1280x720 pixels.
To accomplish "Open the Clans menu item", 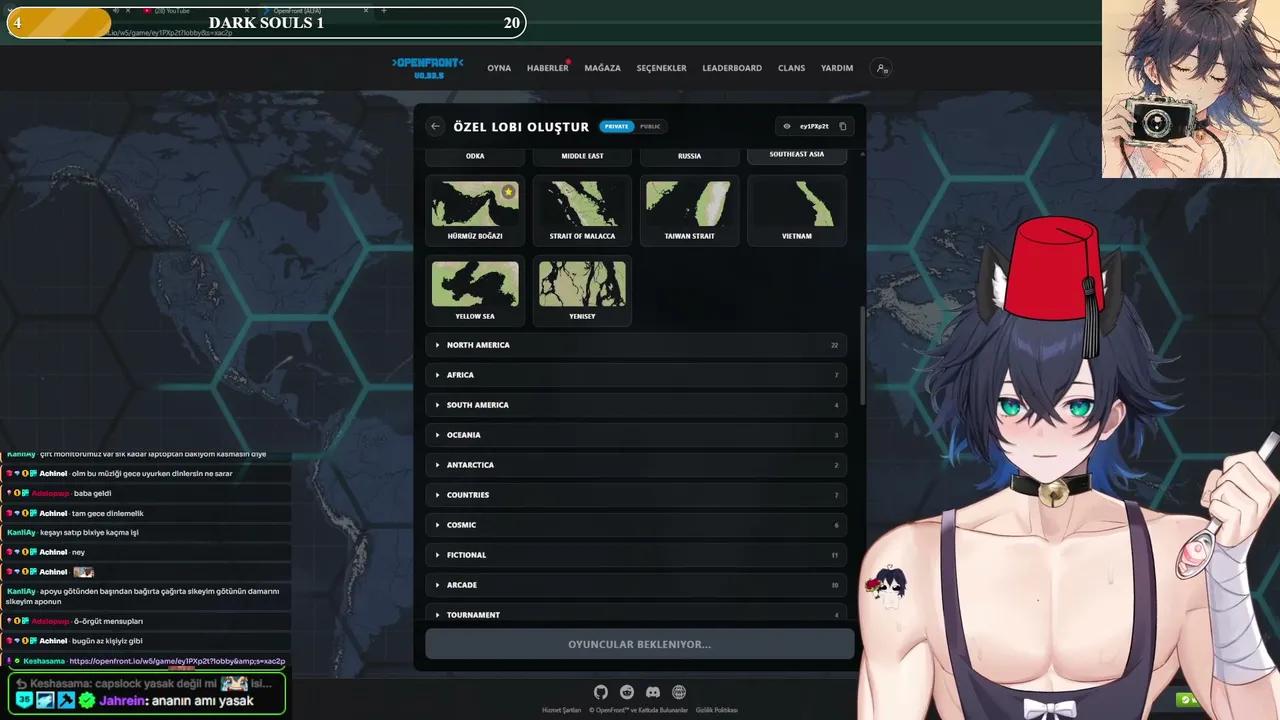I will [791, 68].
